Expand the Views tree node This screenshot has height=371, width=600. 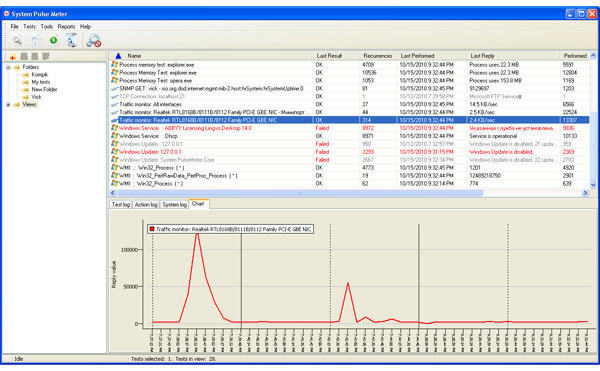pyautogui.click(x=8, y=104)
